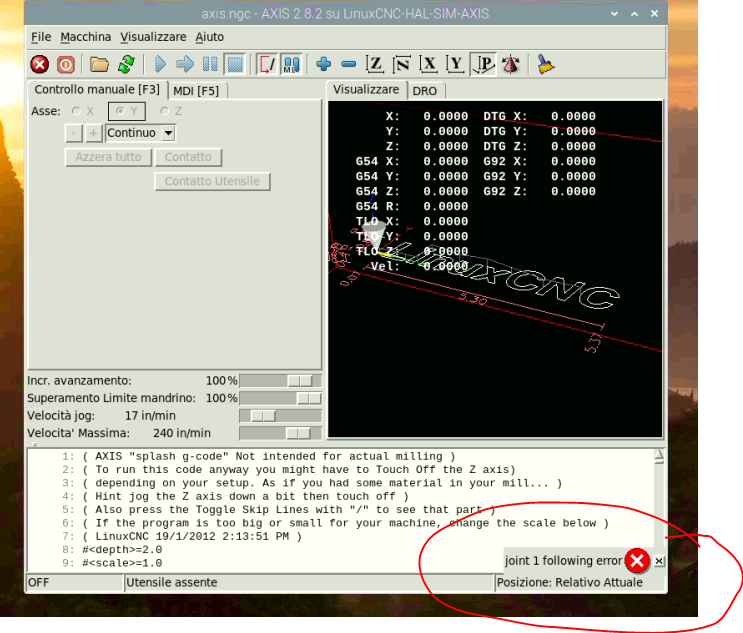Select the DRO tab
Image resolution: width=743 pixels, height=633 pixels.
click(x=425, y=90)
